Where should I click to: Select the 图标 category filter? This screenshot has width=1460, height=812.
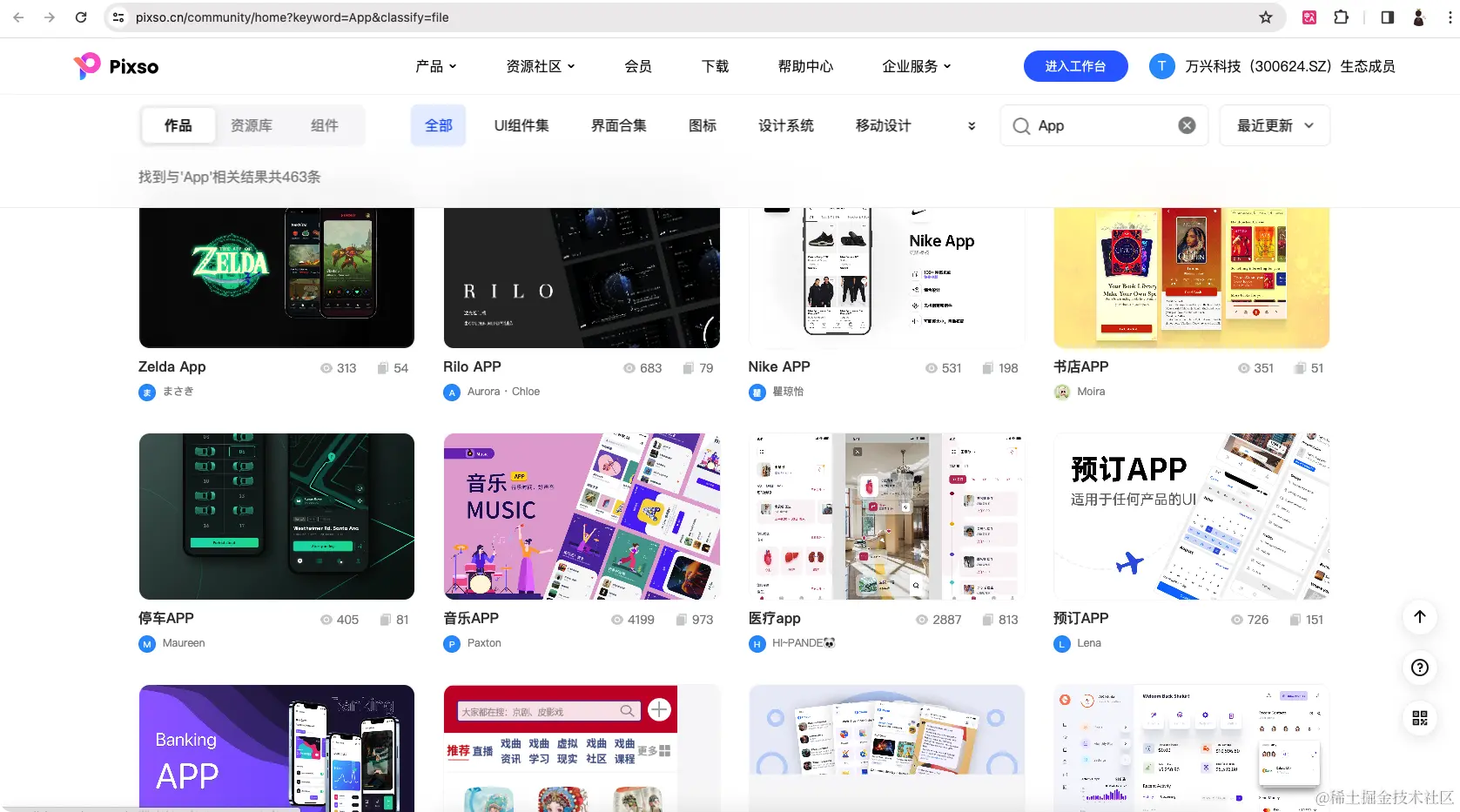click(703, 125)
